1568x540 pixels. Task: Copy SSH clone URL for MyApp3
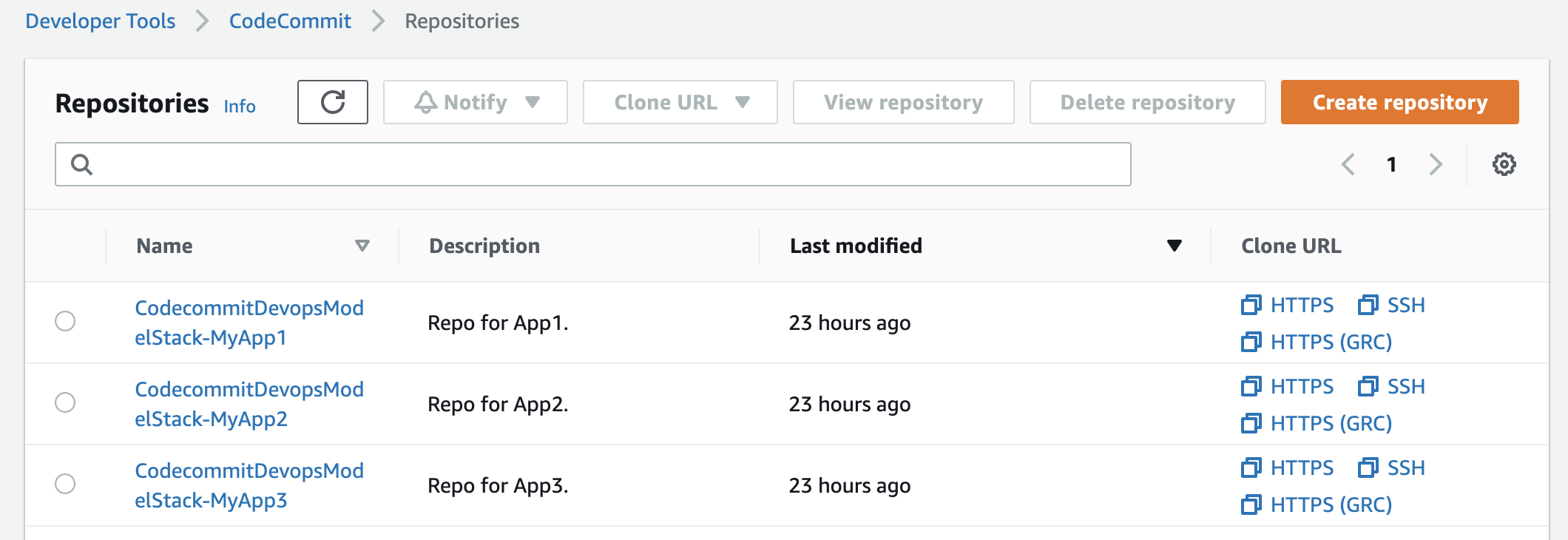pyautogui.click(x=1392, y=468)
